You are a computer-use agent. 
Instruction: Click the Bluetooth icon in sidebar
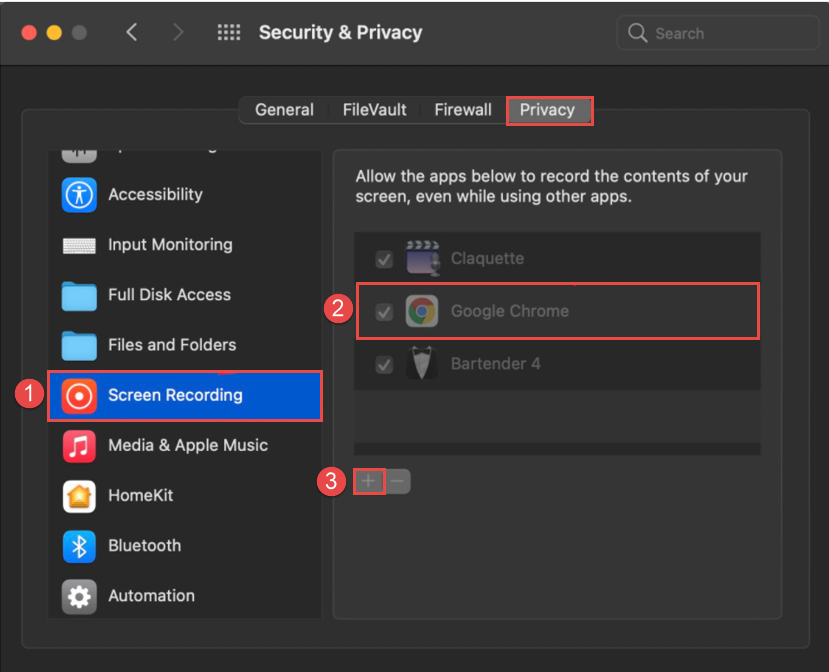coord(79,546)
